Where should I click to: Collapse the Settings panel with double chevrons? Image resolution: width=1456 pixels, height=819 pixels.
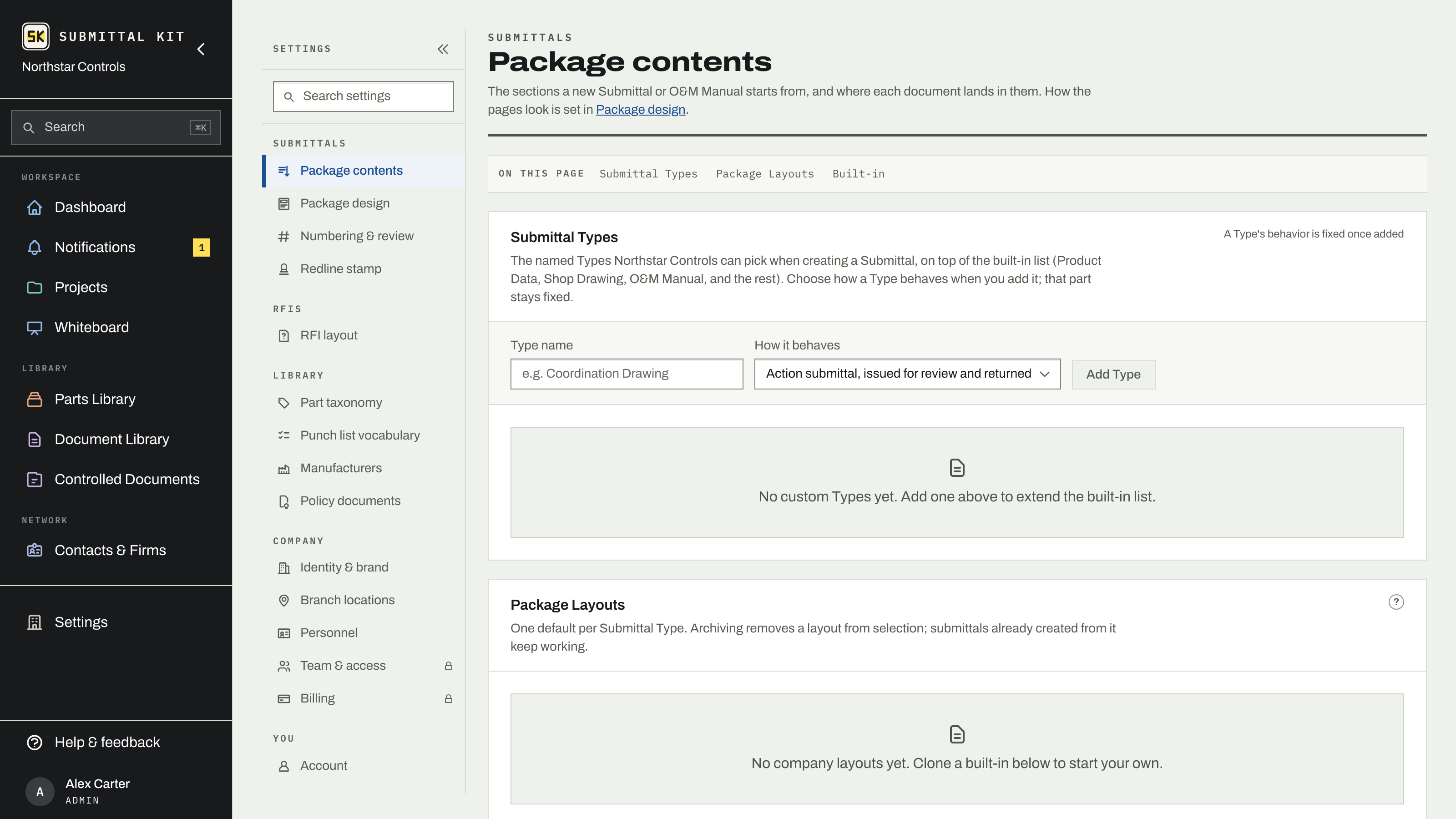pyautogui.click(x=443, y=49)
